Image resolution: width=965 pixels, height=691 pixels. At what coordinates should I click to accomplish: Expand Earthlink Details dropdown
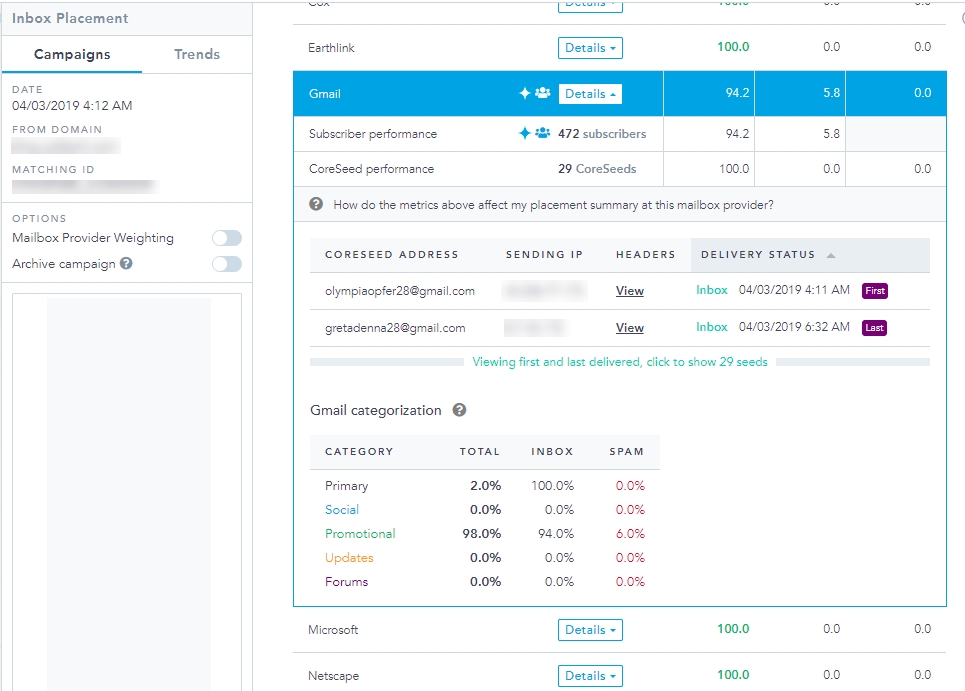click(x=590, y=47)
